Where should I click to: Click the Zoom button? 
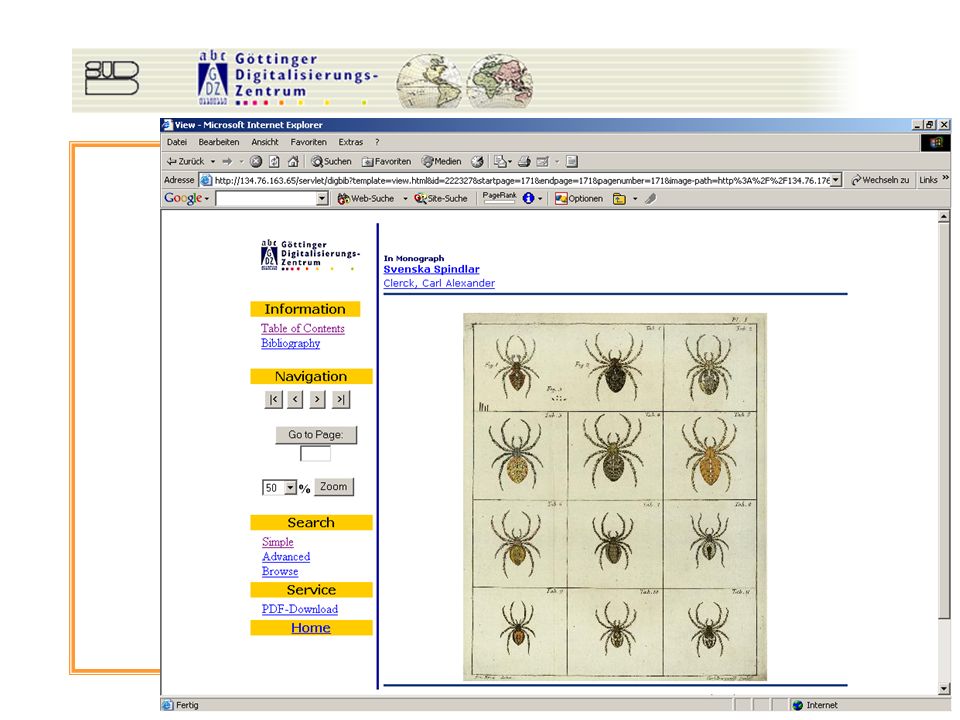(334, 487)
